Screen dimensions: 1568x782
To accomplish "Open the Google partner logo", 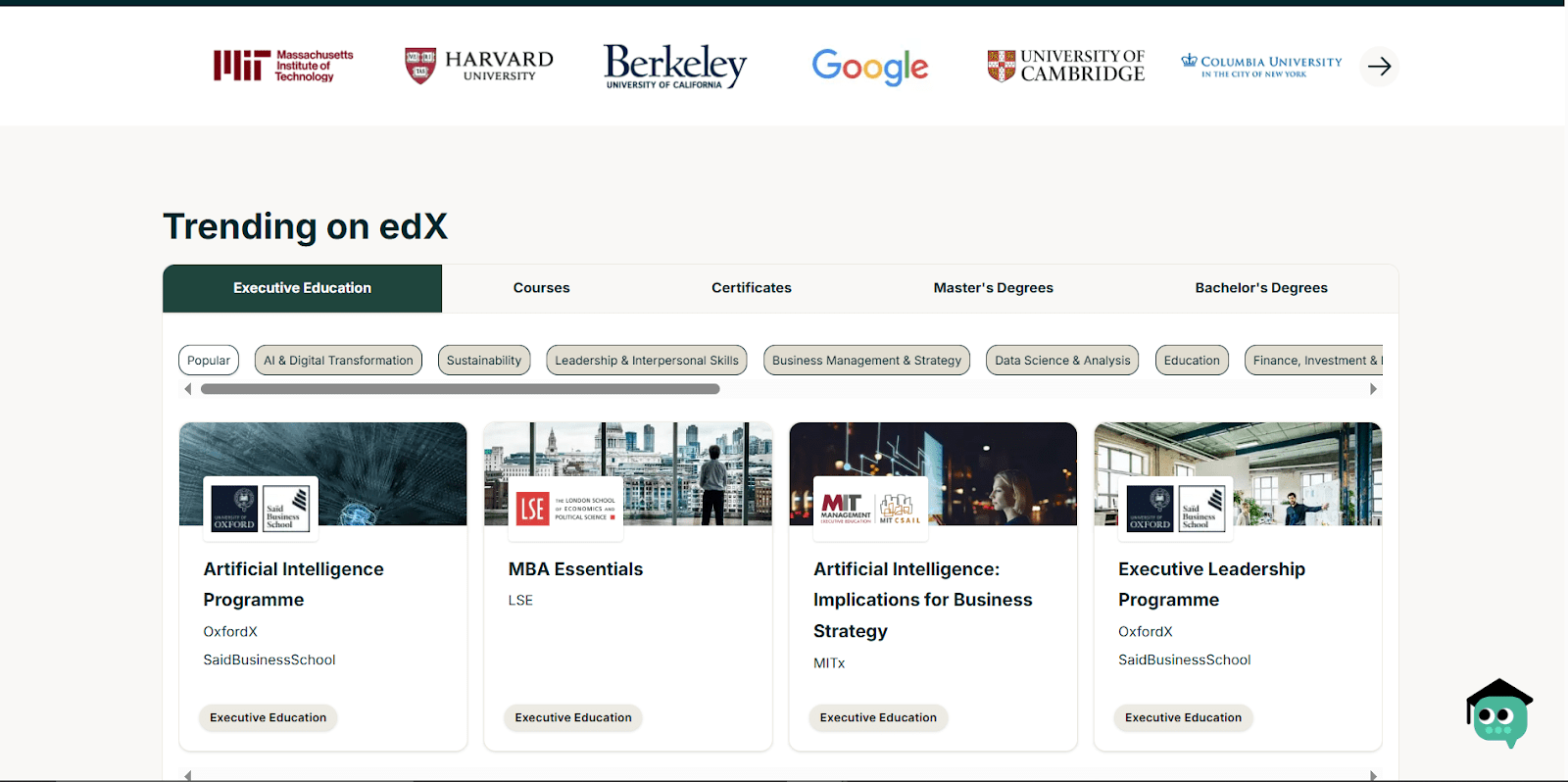I will coord(870,67).
